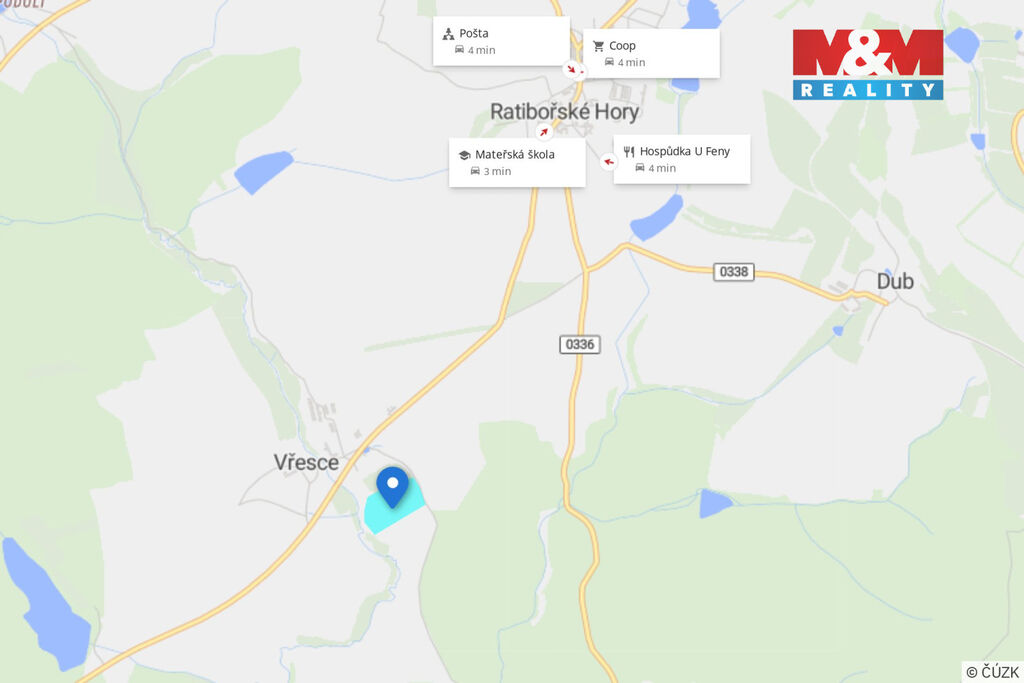
Task: Open the Hospůdka U Feny 4 min card
Action: click(682, 159)
